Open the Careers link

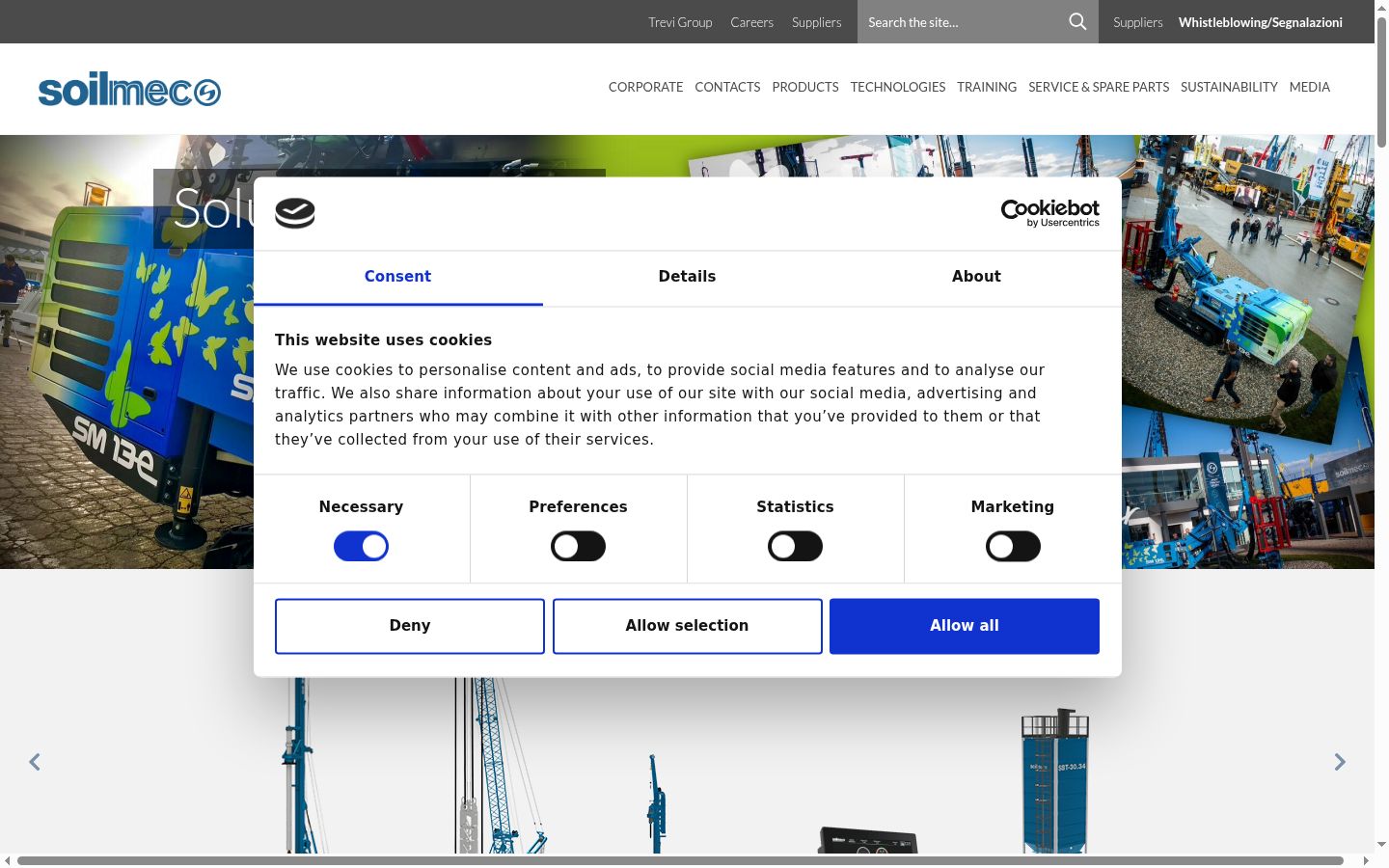tap(751, 22)
